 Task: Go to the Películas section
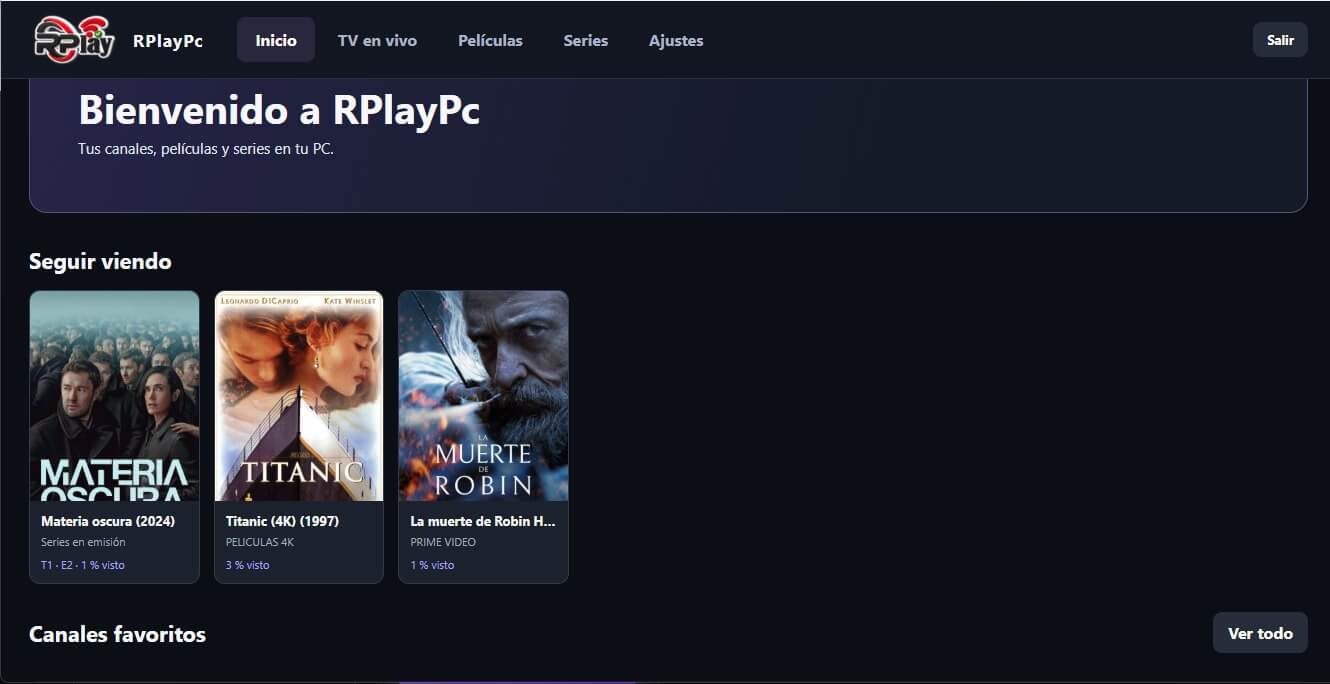pos(490,41)
